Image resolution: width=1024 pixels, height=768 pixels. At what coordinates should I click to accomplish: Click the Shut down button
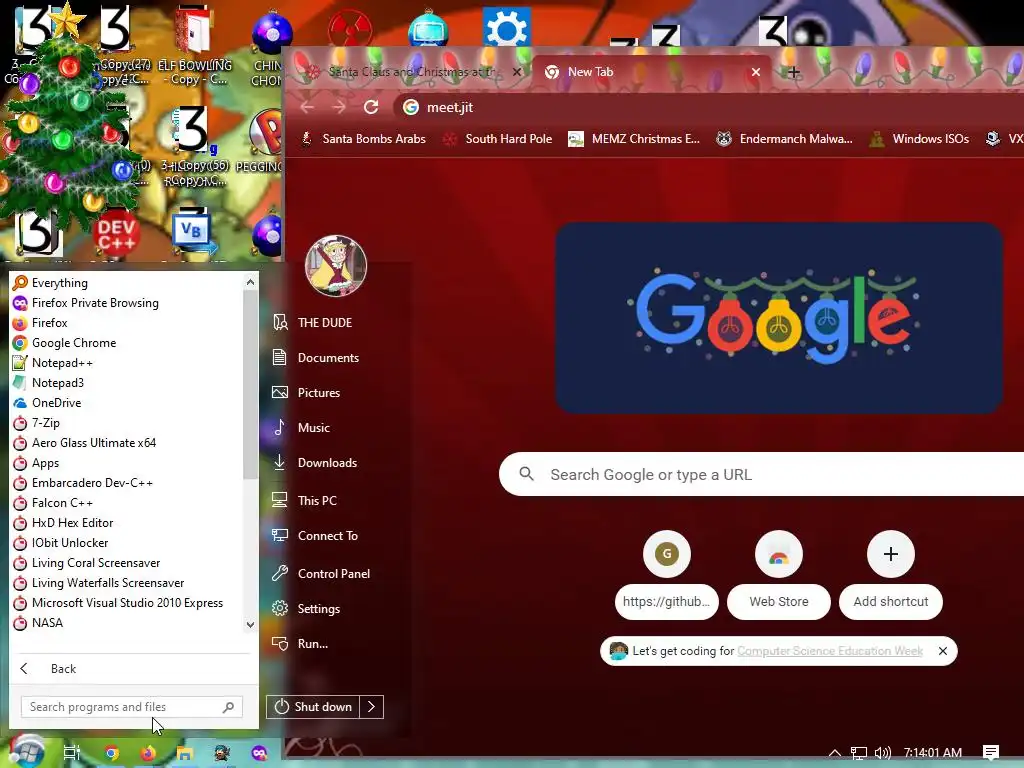pyautogui.click(x=313, y=707)
